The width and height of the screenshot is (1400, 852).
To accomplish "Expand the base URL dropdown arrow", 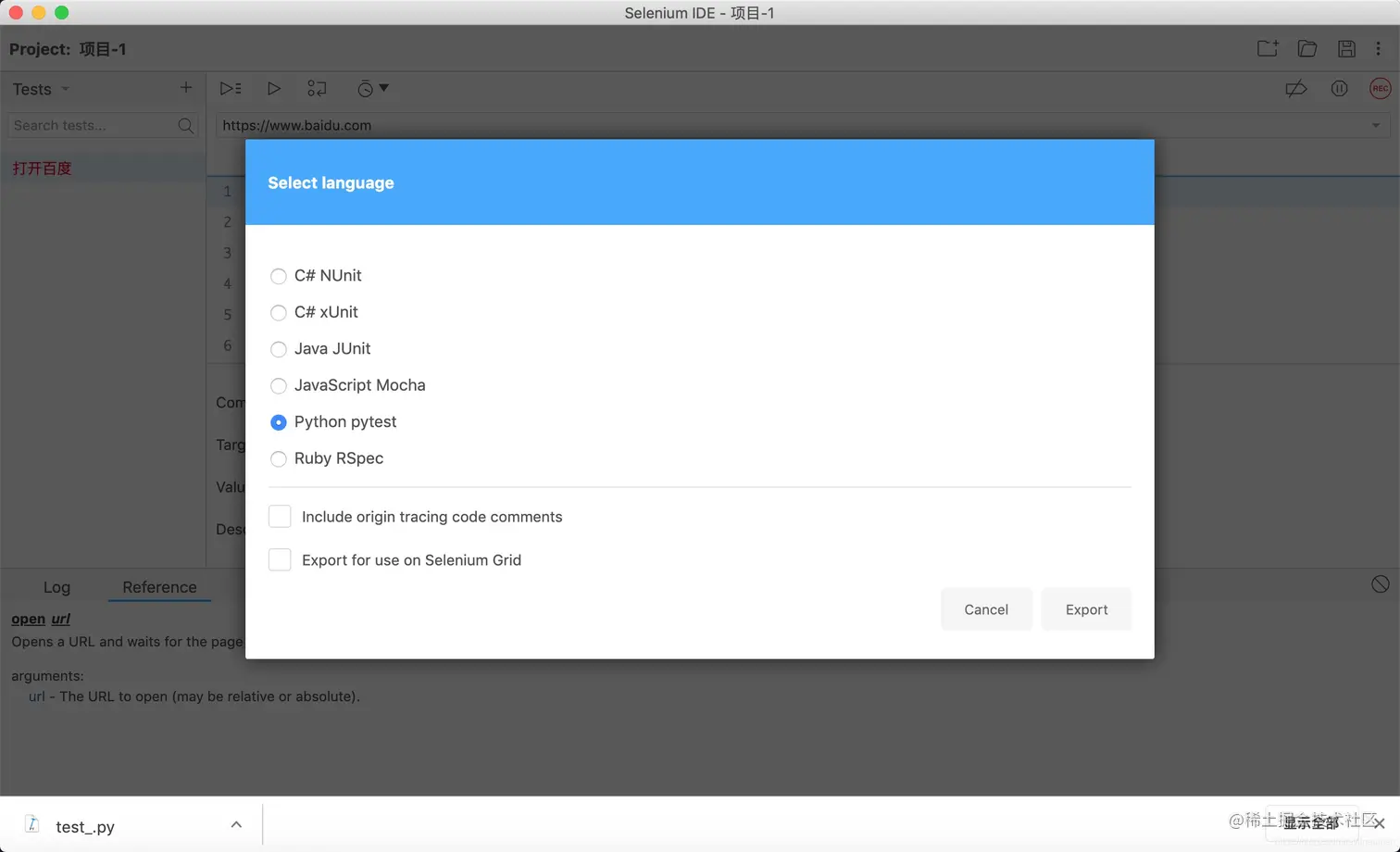I will (x=1376, y=125).
